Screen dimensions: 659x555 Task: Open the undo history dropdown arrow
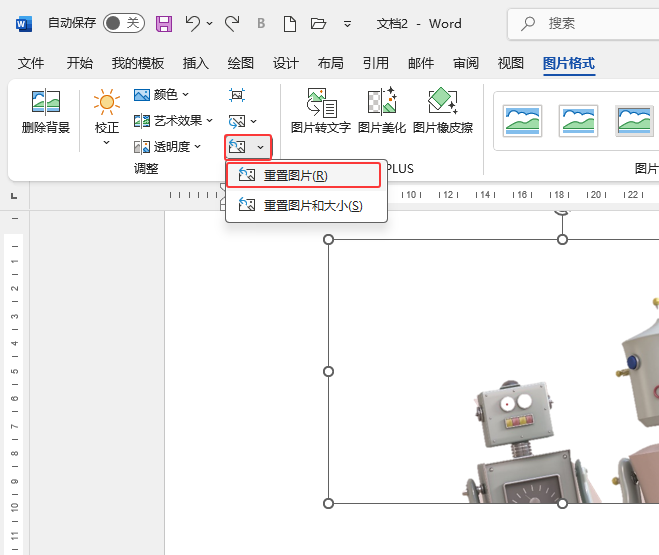coord(209,24)
